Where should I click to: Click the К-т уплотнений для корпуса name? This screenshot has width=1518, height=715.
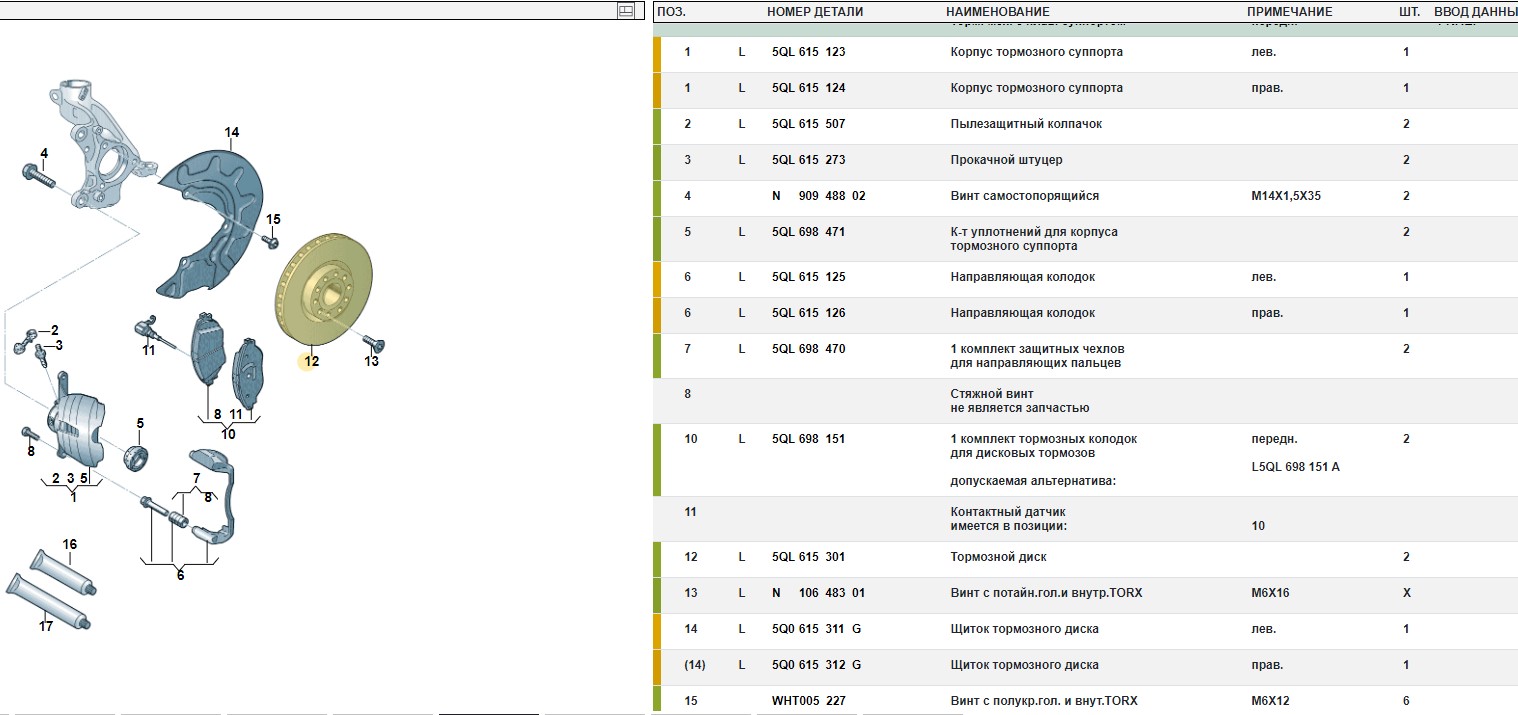[x=1034, y=239]
